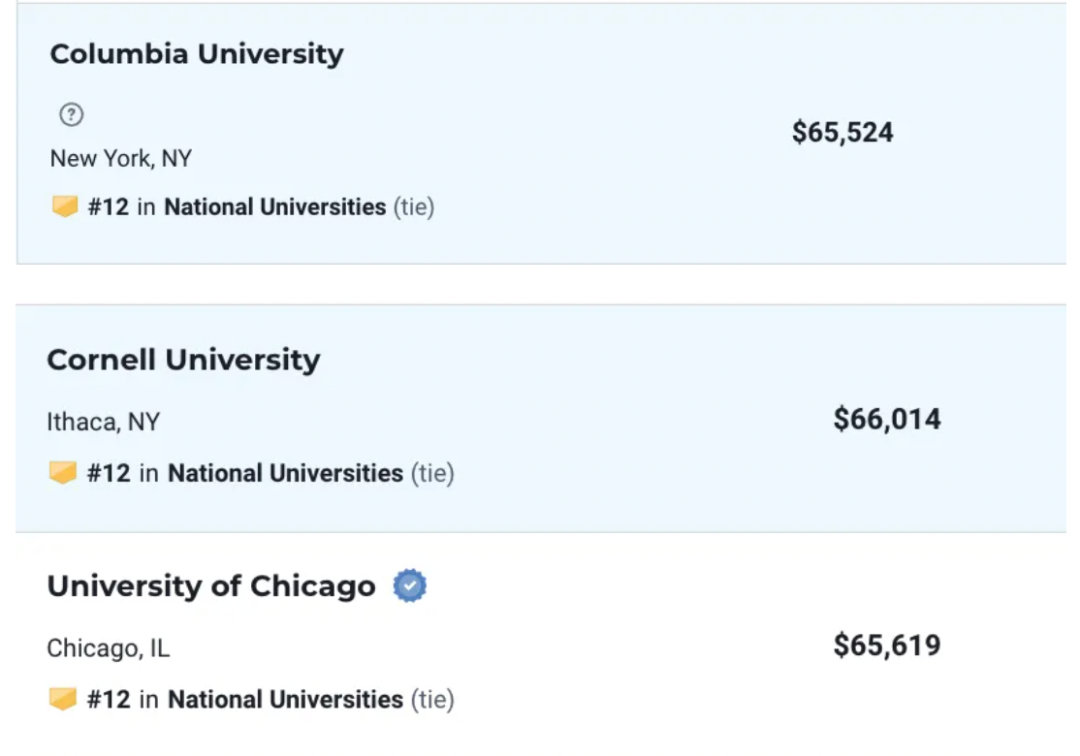Click the verified badge next to University of Chicago
This screenshot has height=756, width=1080.
(410, 586)
